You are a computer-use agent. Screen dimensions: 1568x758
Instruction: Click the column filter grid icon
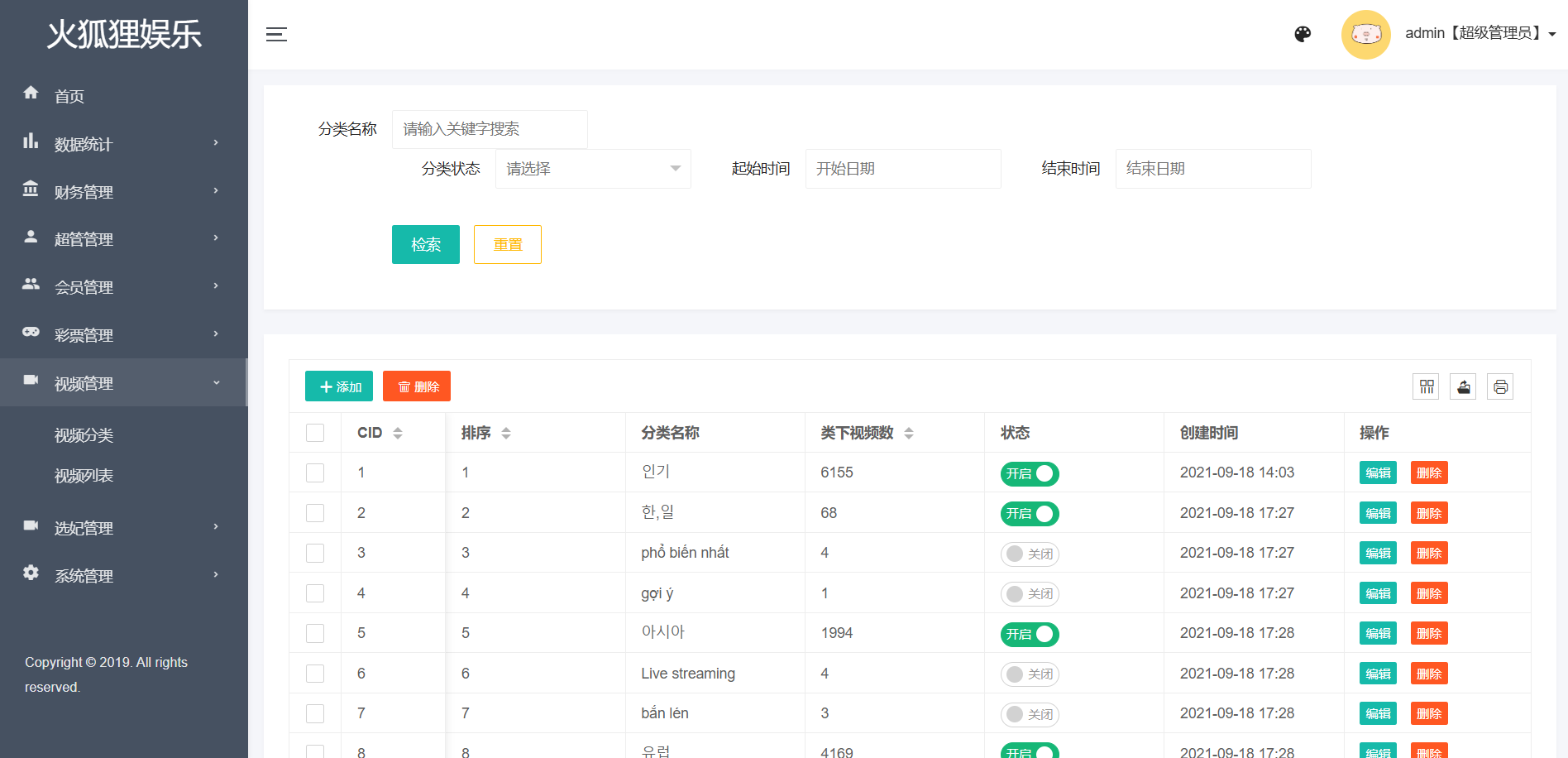[1427, 386]
